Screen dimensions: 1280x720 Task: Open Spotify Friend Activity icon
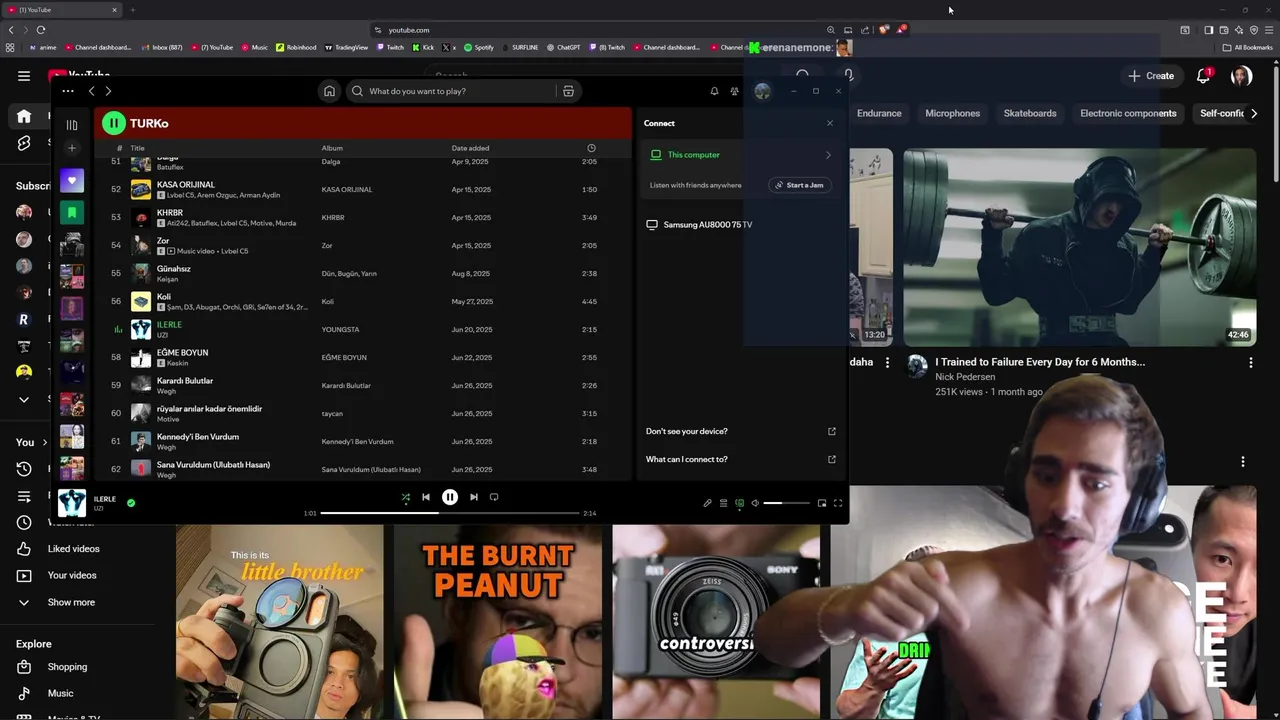tap(734, 91)
